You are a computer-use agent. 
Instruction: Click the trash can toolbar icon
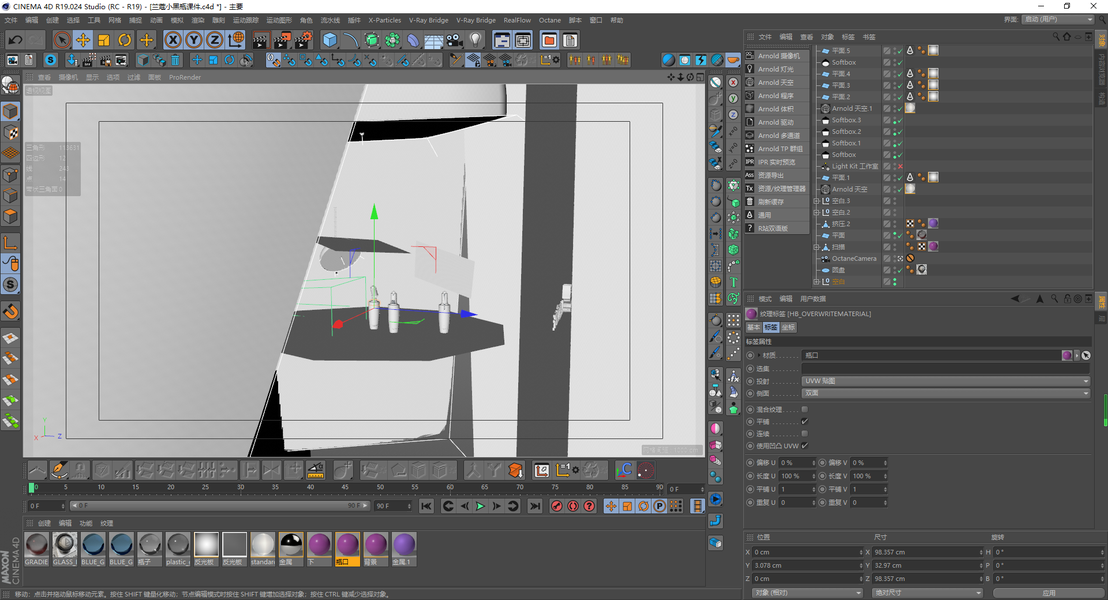coord(176,60)
